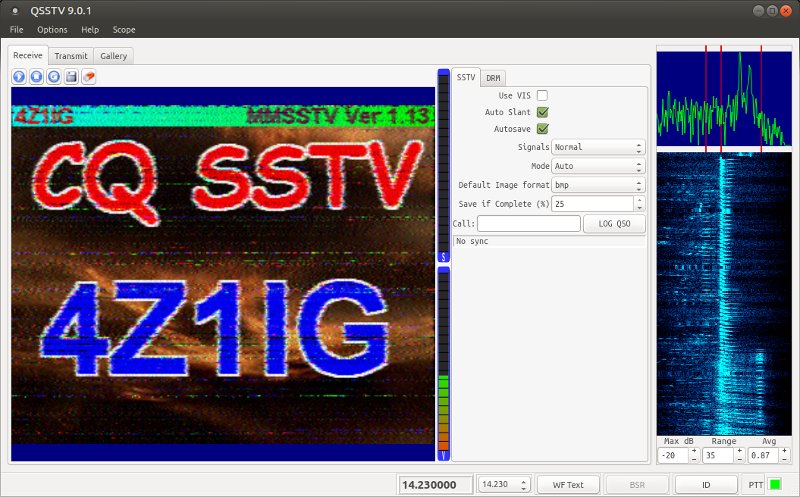Click the Avg value field showing 0.87
The height and width of the screenshot is (497, 800).
pyautogui.click(x=763, y=455)
